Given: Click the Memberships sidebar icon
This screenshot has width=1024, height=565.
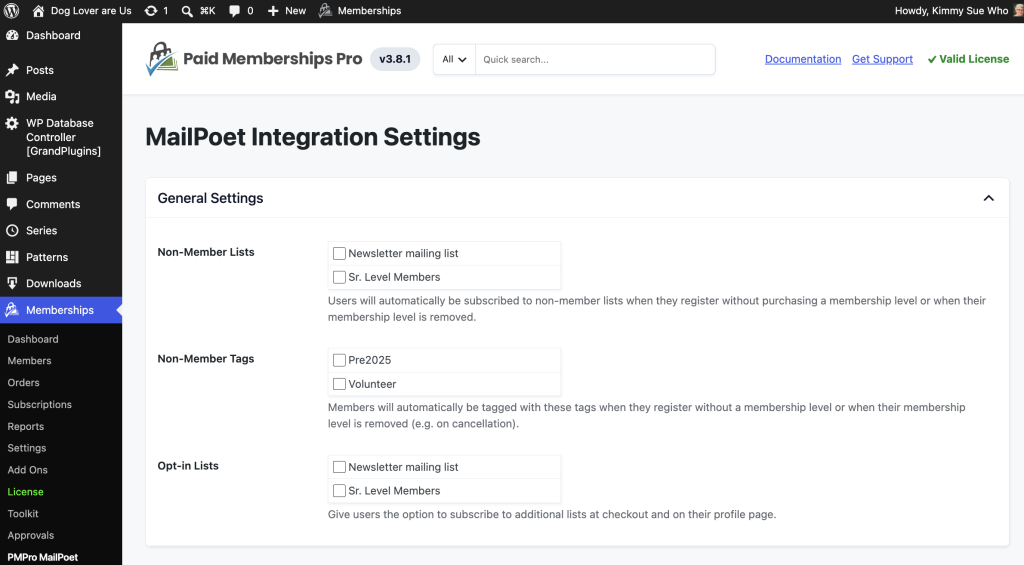Looking at the screenshot, I should click(12, 310).
